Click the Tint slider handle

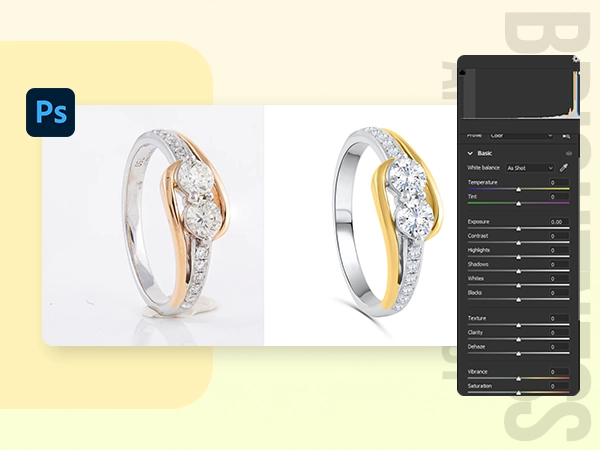[x=518, y=204]
